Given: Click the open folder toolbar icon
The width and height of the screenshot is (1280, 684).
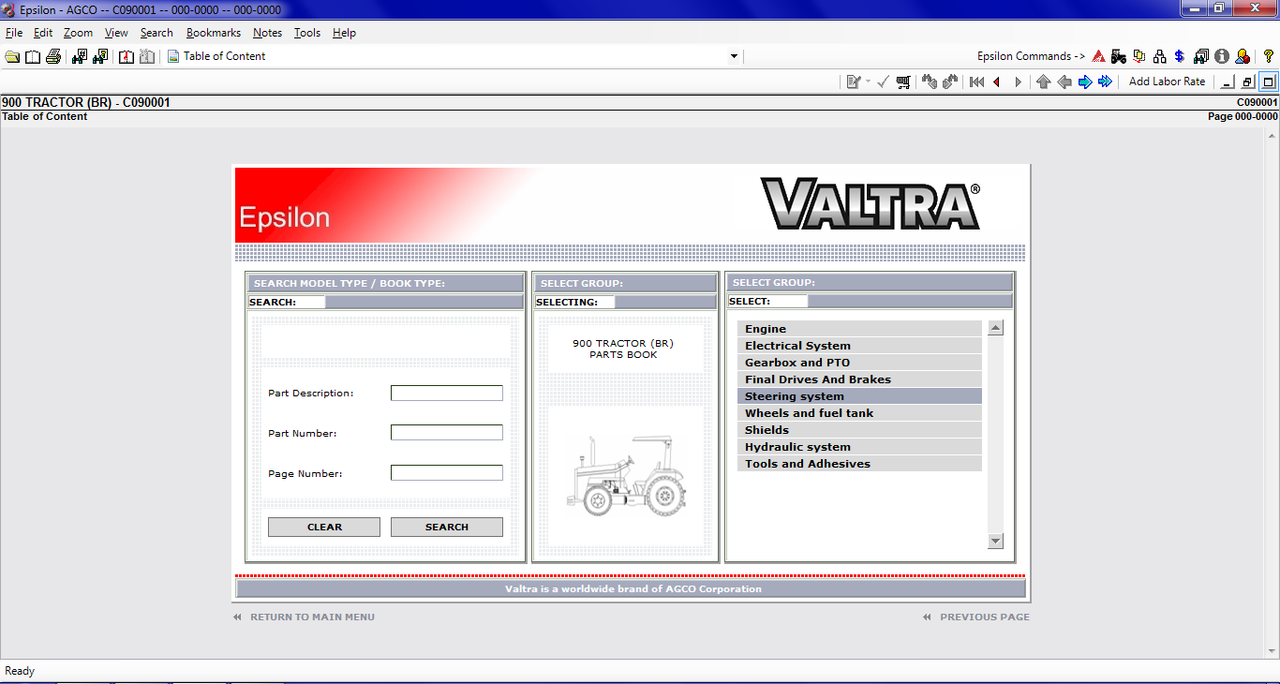Looking at the screenshot, I should [12, 56].
